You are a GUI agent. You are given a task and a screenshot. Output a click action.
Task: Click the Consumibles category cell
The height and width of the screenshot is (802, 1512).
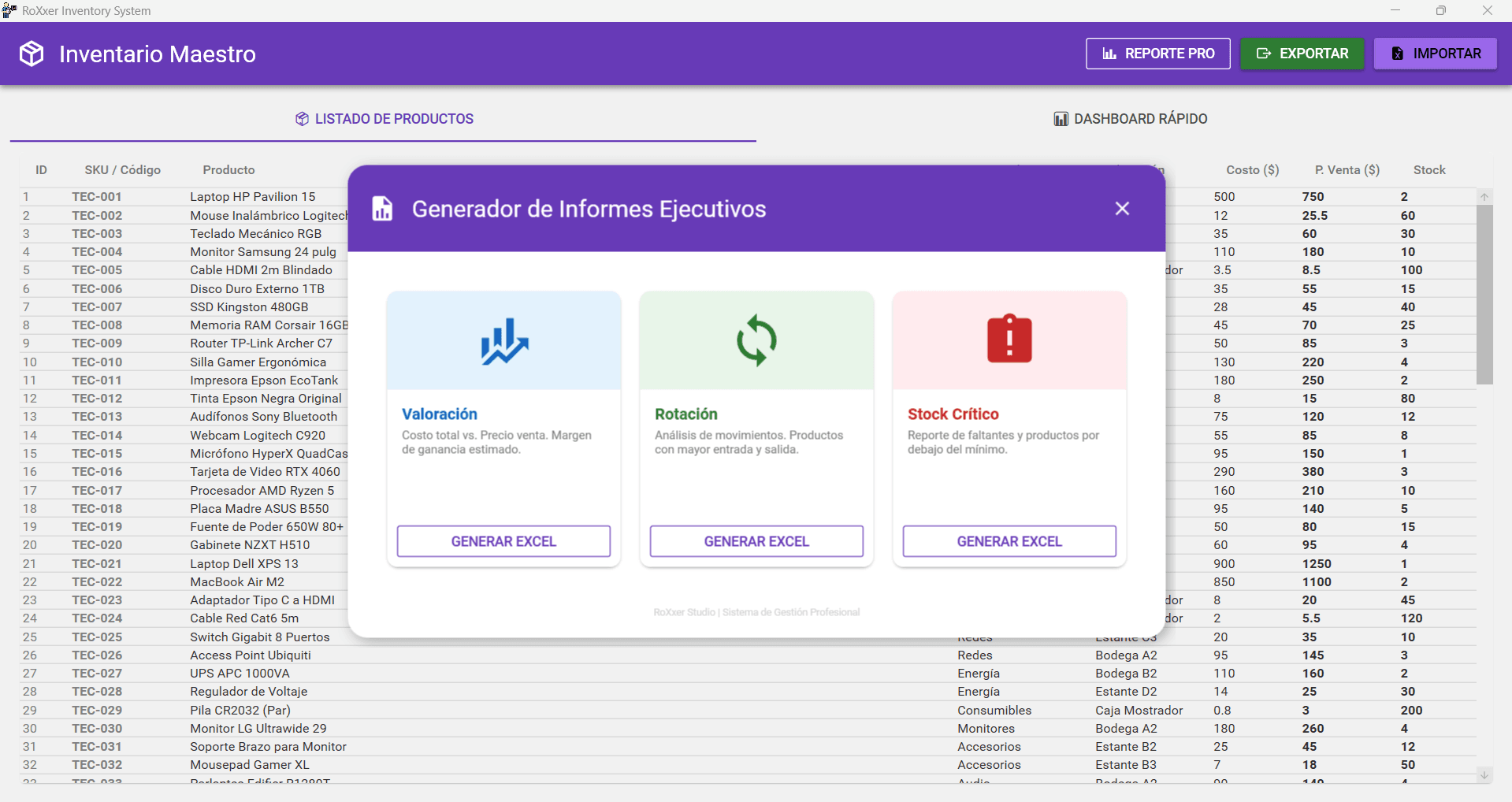[x=994, y=711]
